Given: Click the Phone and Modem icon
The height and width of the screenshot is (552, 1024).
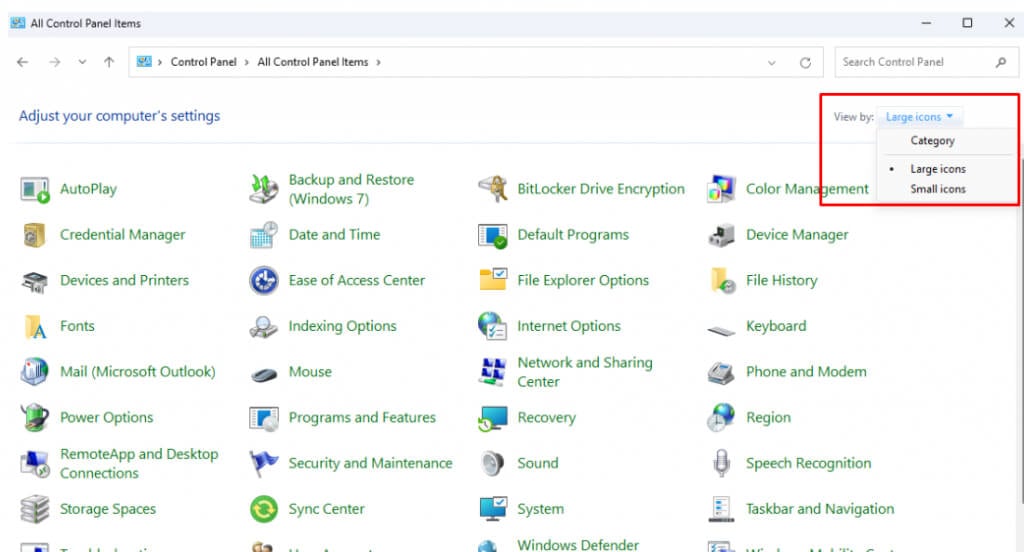Looking at the screenshot, I should click(x=721, y=373).
